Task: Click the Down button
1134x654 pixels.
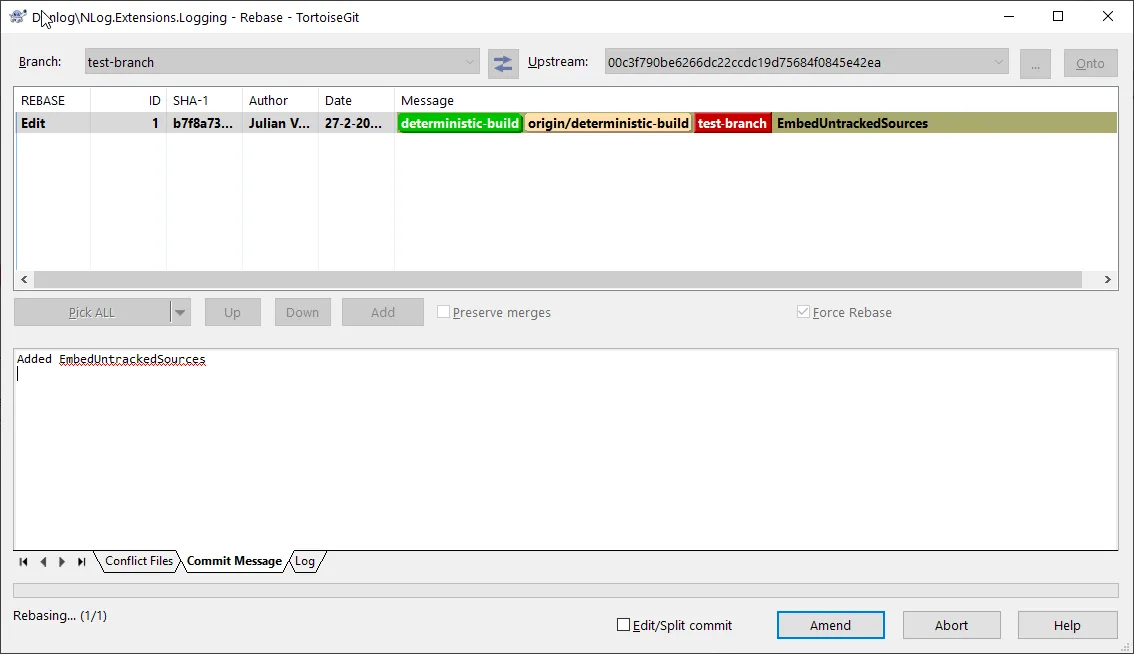Action: pos(302,313)
